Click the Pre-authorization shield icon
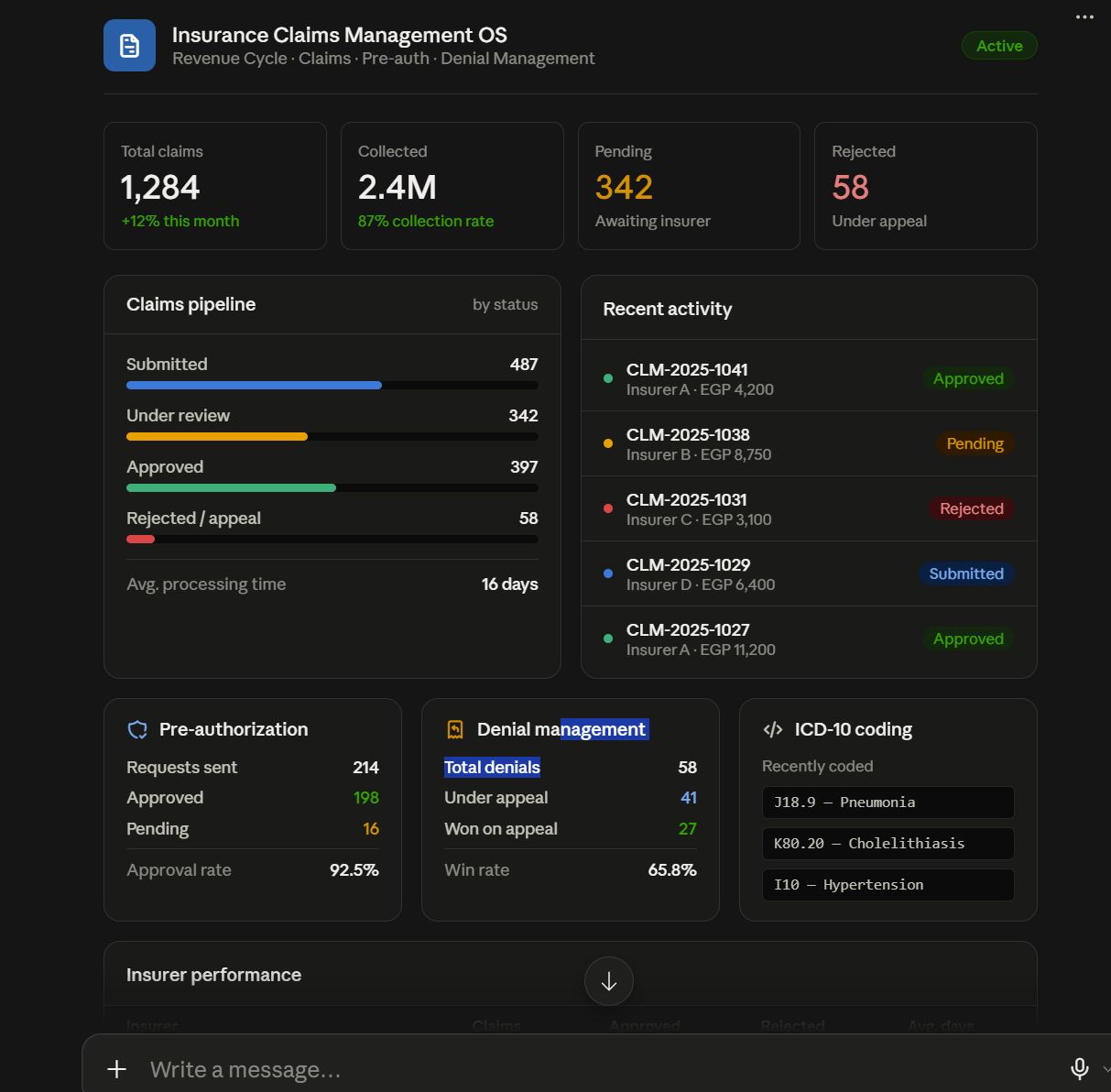 137,729
